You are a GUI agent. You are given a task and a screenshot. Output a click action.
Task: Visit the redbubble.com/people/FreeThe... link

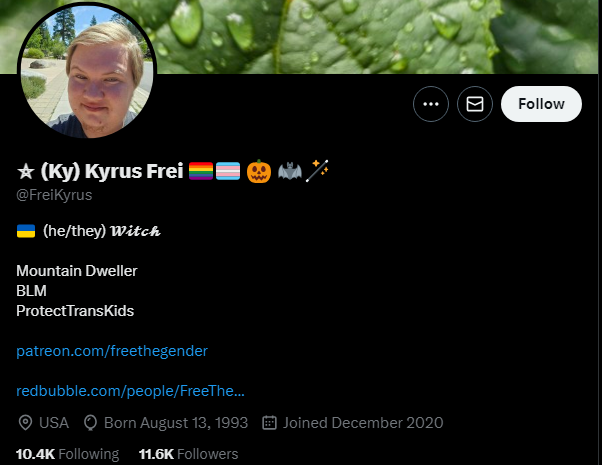pyautogui.click(x=130, y=391)
